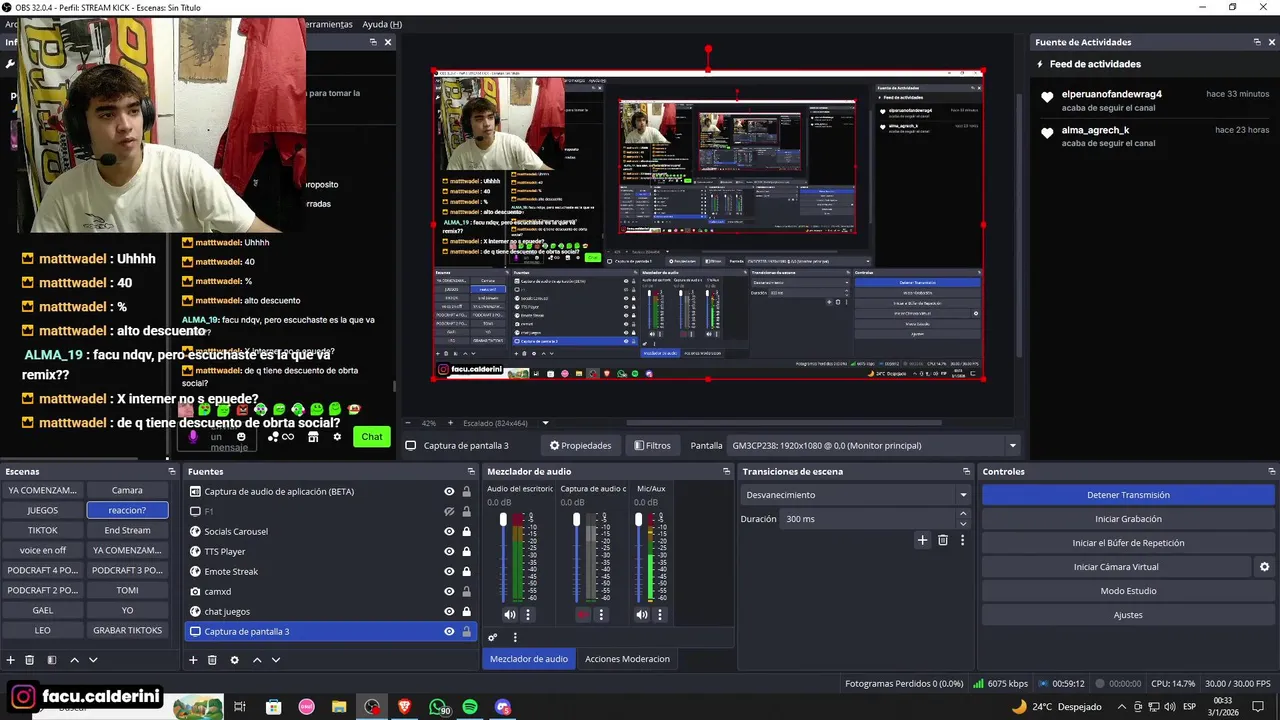Open options menu for Audio del escritorio channel
Image resolution: width=1280 pixels, height=720 pixels.
[x=528, y=615]
